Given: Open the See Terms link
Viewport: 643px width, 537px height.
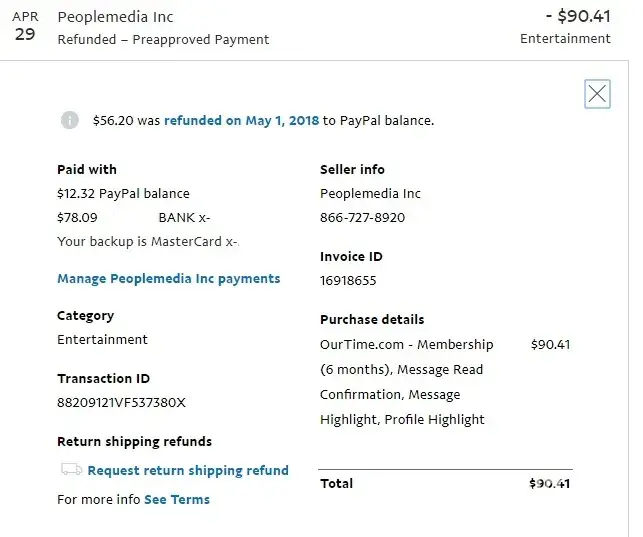Looking at the screenshot, I should [x=177, y=499].
